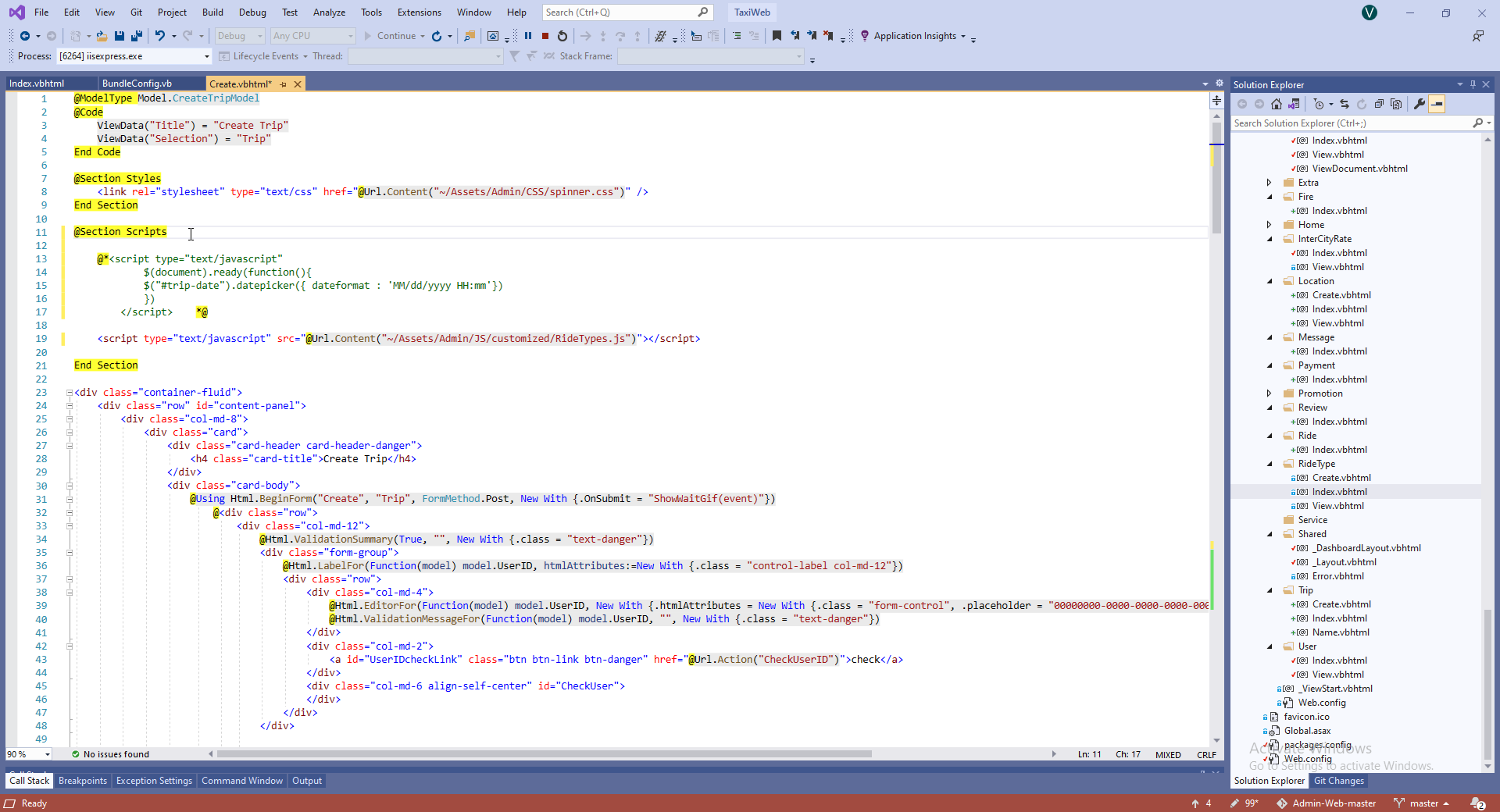Open the Lifecycle Events dropdown

point(305,56)
